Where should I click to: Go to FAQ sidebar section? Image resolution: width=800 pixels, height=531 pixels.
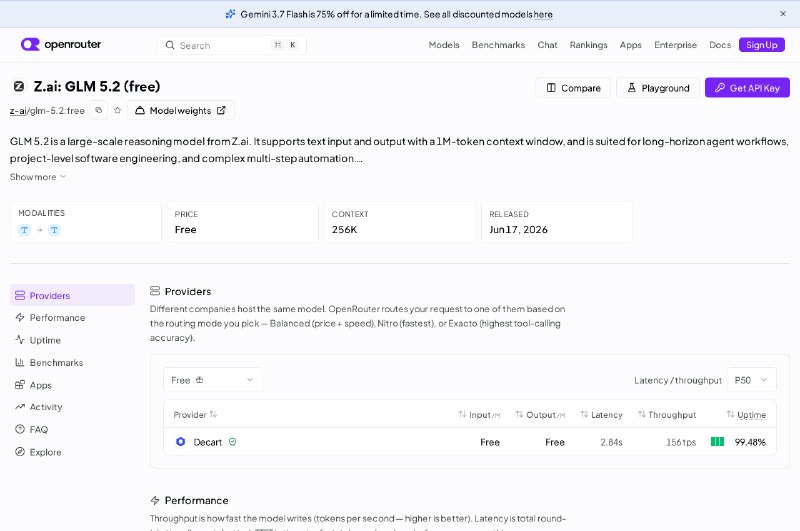72,429
